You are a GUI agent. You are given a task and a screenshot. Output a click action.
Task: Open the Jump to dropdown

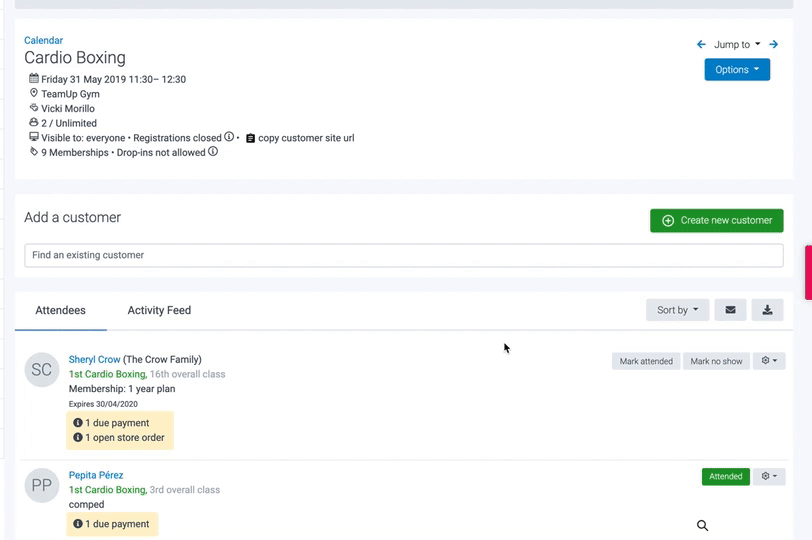737,44
